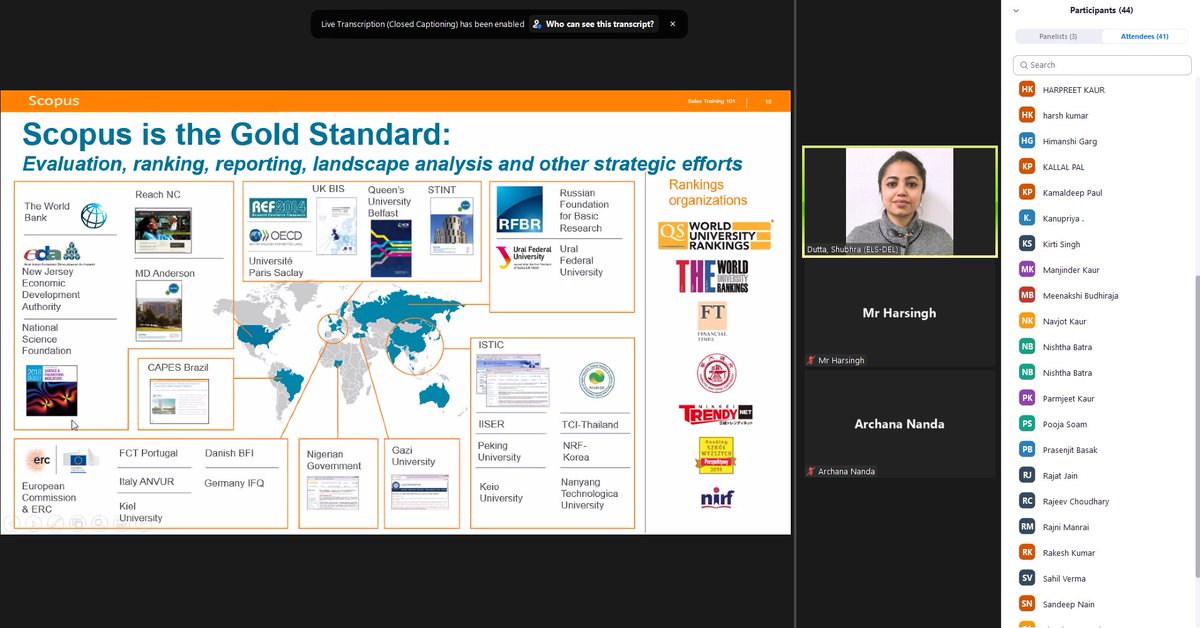Click Navjot Kaur's NK avatar
Image resolution: width=1200 pixels, height=628 pixels.
point(1027,321)
